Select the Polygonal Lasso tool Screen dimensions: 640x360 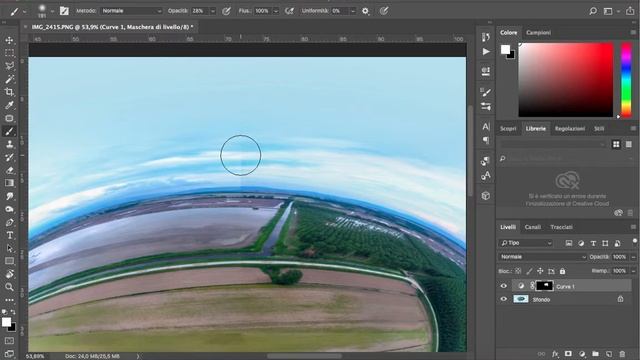9,66
